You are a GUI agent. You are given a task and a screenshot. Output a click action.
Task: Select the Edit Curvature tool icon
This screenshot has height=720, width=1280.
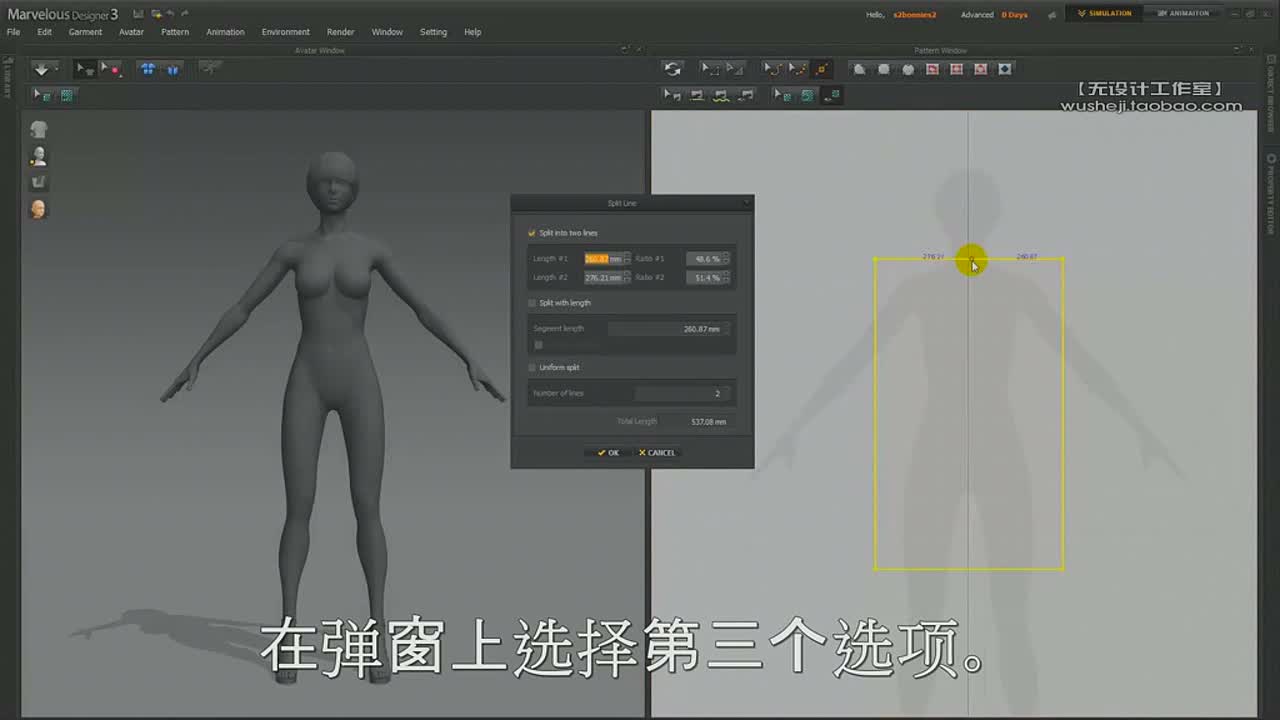coord(773,69)
